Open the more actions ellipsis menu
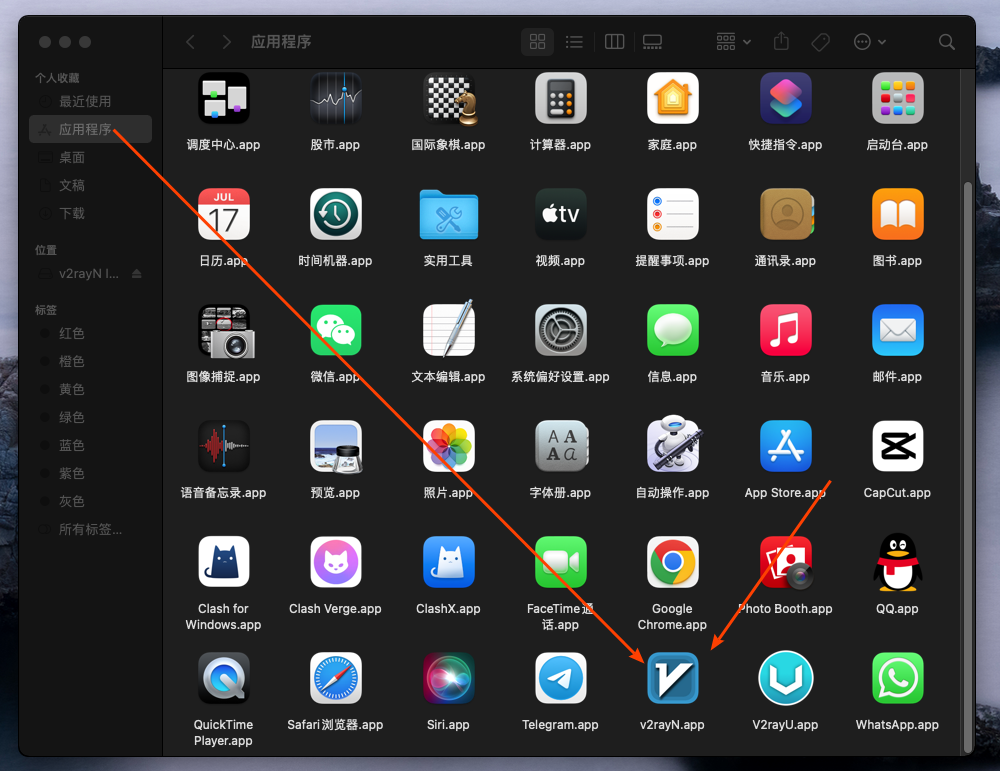Viewport: 1000px width, 771px height. click(870, 41)
